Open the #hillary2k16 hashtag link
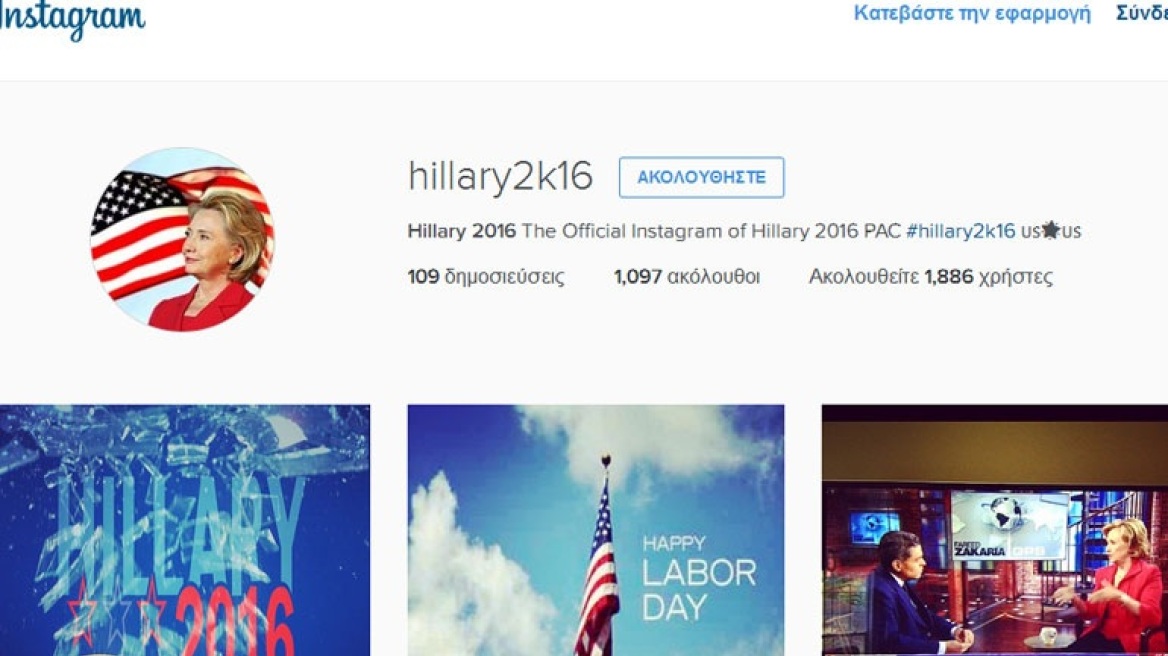1168x656 pixels. tap(960, 231)
